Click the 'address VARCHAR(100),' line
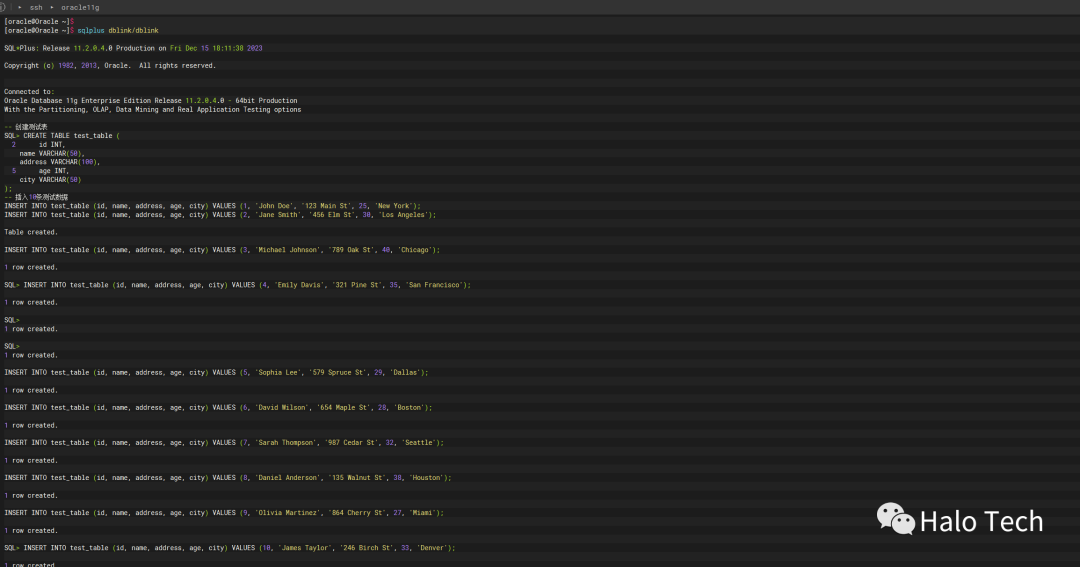1080x567 pixels. point(60,162)
